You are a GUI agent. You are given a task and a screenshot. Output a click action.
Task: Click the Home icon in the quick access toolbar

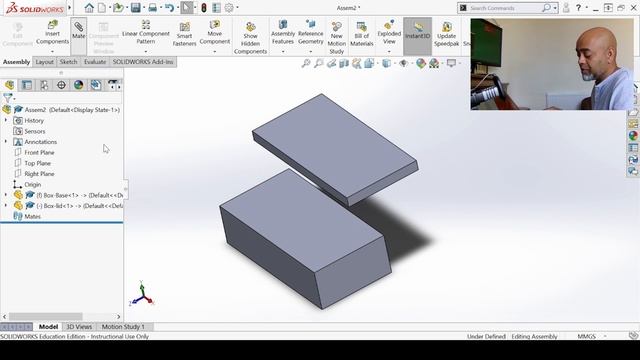[x=89, y=8]
